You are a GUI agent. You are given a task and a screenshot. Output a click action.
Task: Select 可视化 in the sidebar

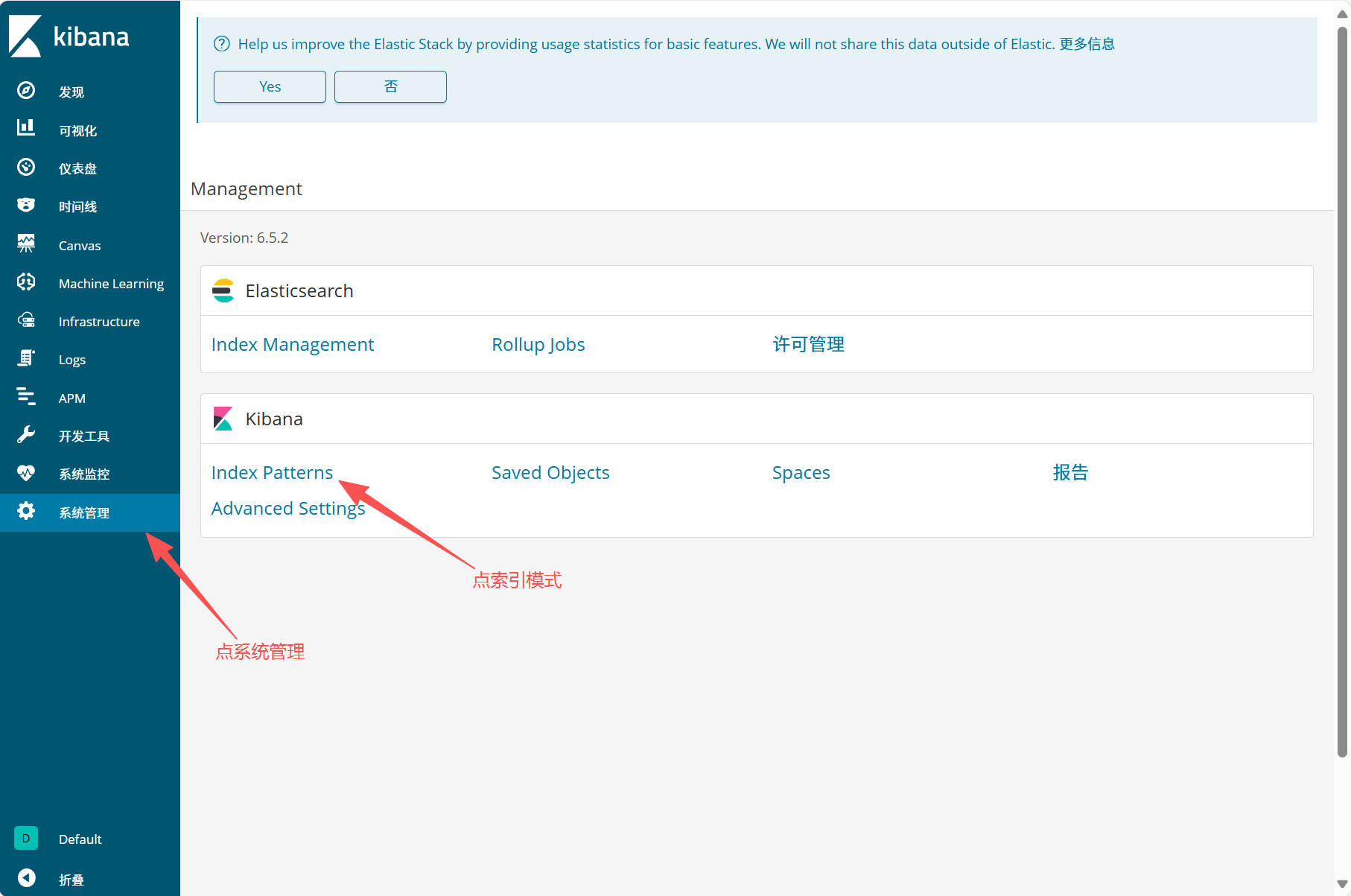pyautogui.click(x=77, y=131)
